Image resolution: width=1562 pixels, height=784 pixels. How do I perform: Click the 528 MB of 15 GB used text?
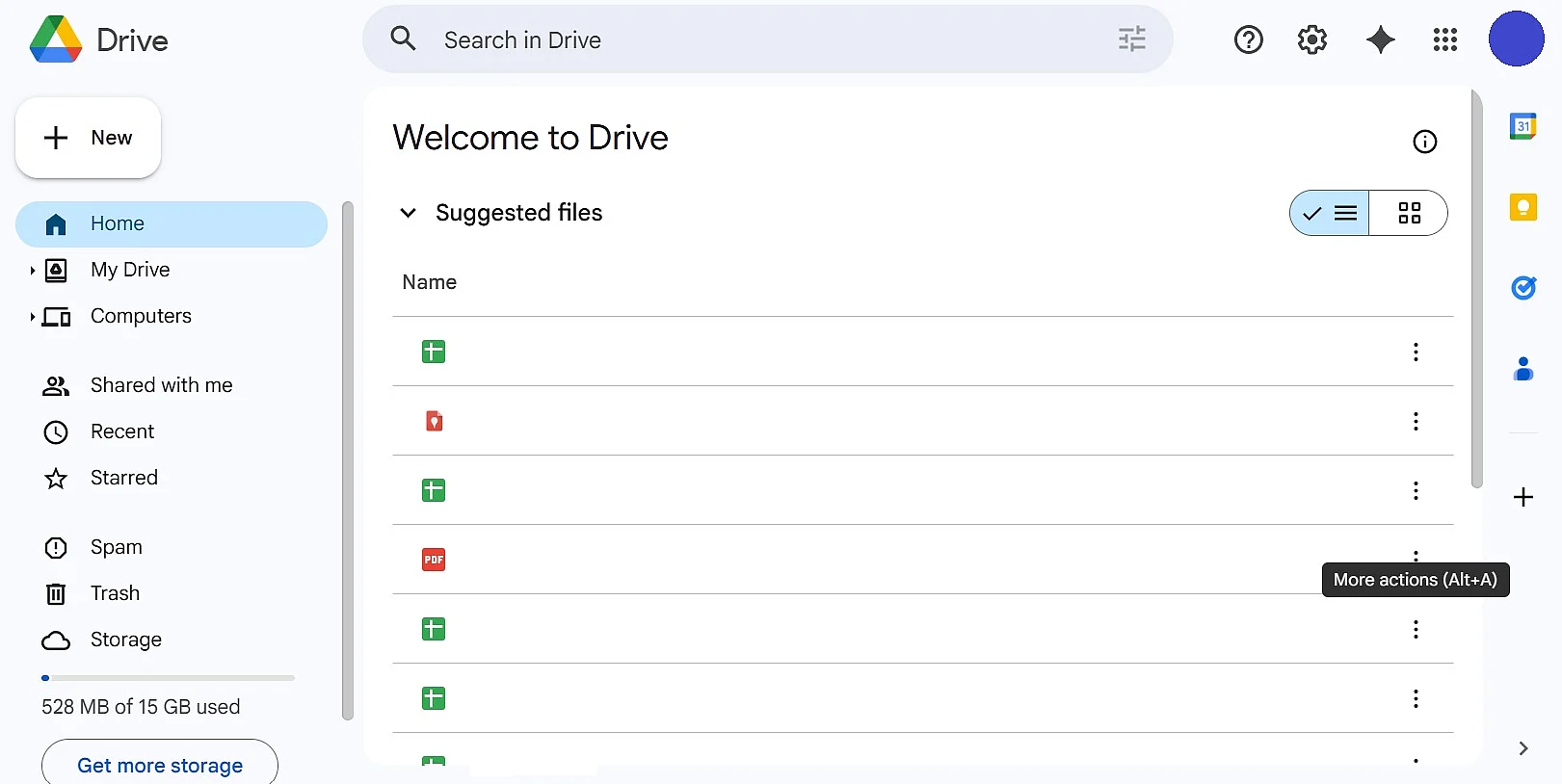tap(141, 707)
